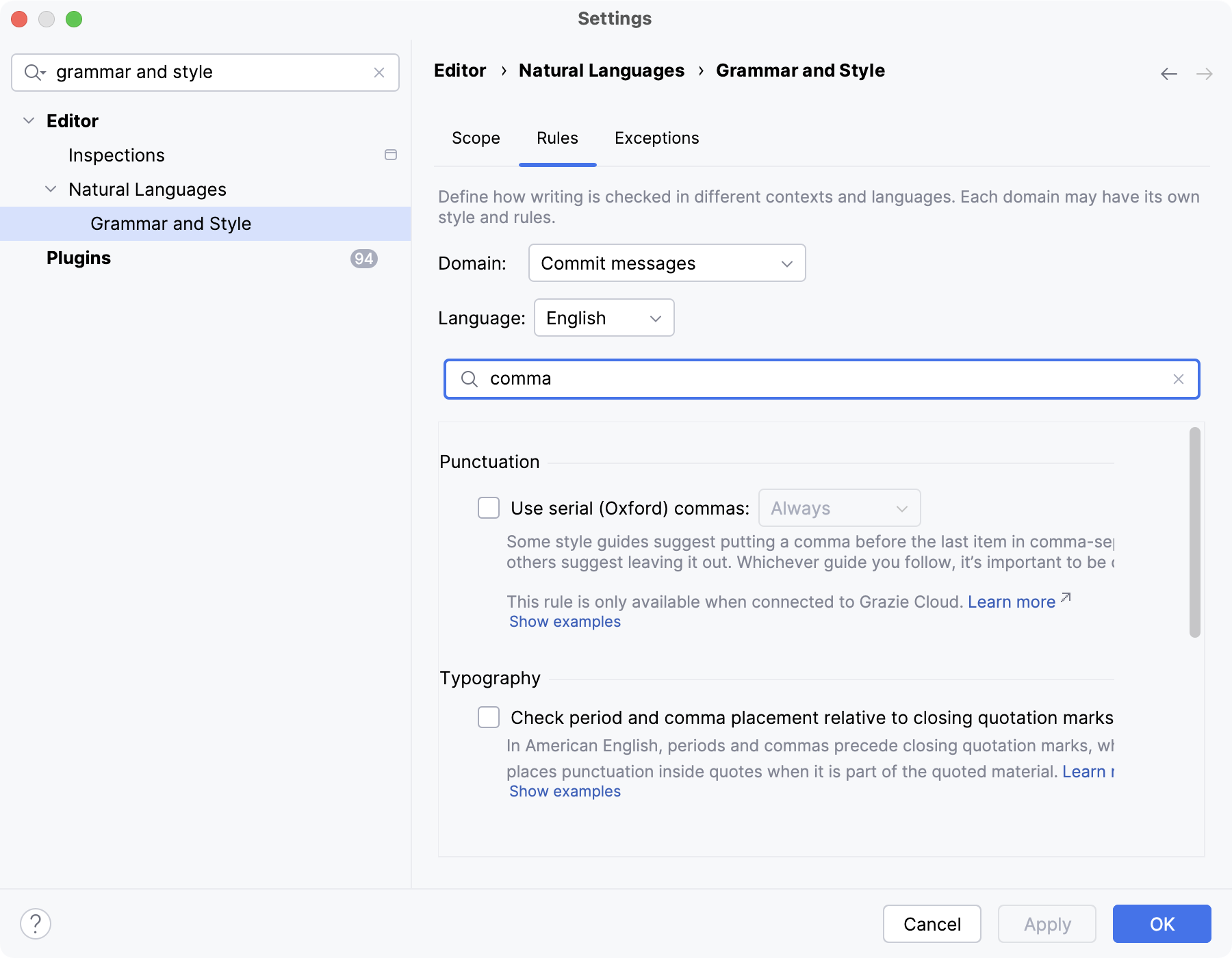This screenshot has height=958, width=1232.
Task: Clear the grammar and style search query
Action: [378, 72]
